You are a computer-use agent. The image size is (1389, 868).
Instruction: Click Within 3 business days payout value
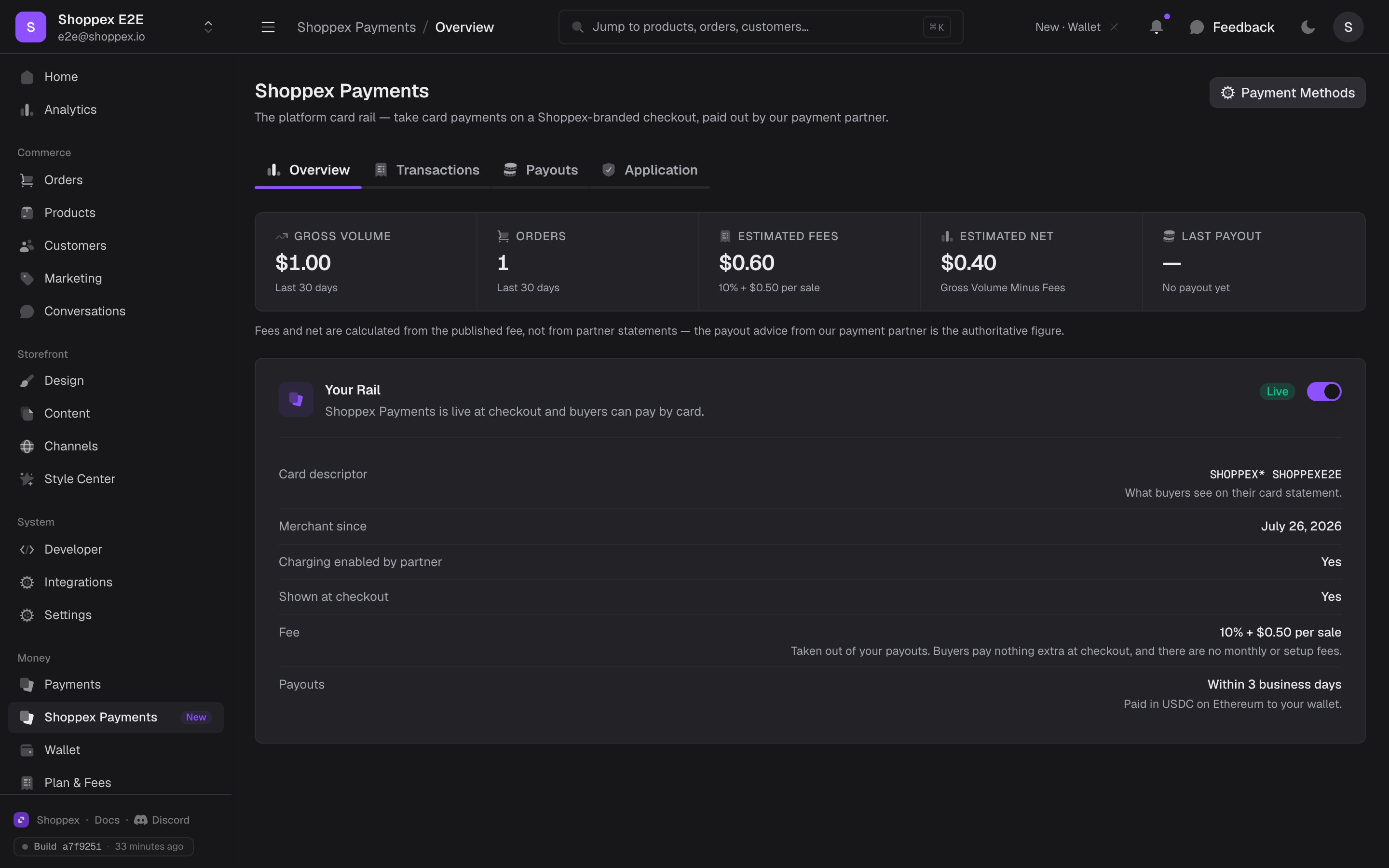[1274, 684]
